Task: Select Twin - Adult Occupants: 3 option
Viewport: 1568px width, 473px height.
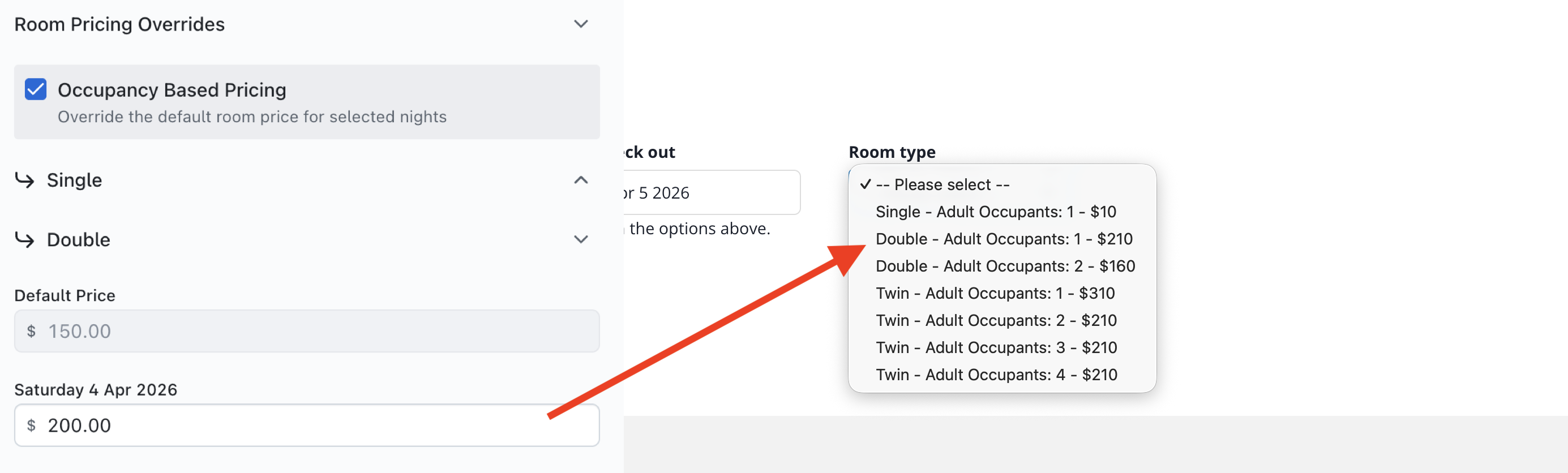Action: [996, 347]
